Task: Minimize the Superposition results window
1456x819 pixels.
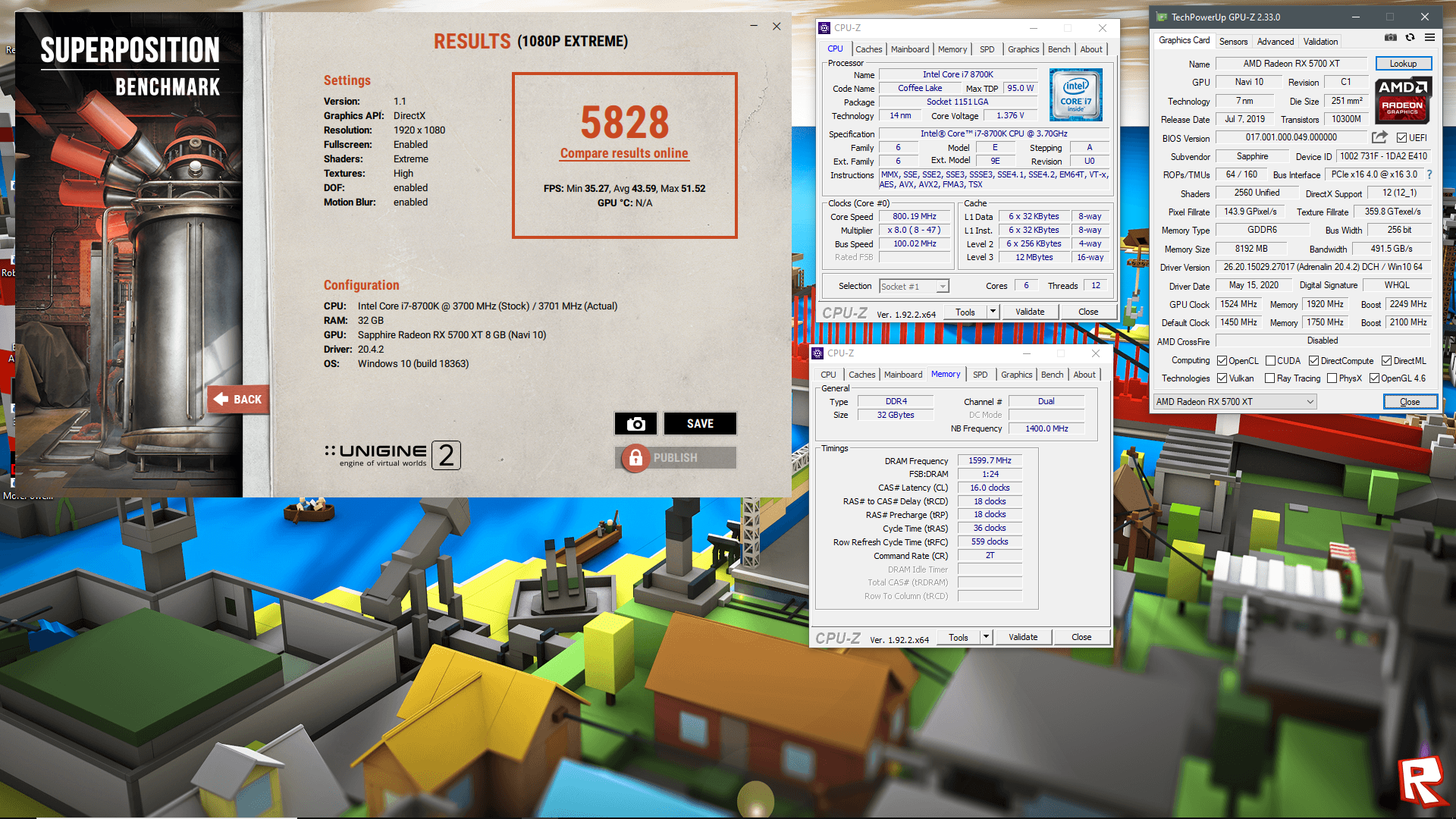Action: pyautogui.click(x=754, y=26)
